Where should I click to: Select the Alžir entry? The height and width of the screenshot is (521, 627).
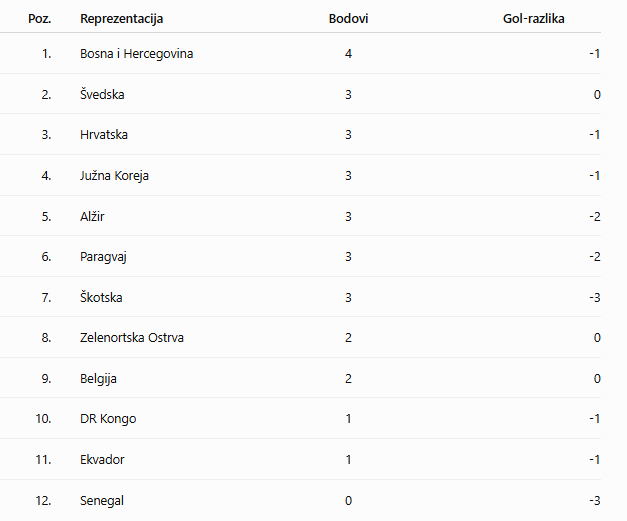click(x=92, y=216)
